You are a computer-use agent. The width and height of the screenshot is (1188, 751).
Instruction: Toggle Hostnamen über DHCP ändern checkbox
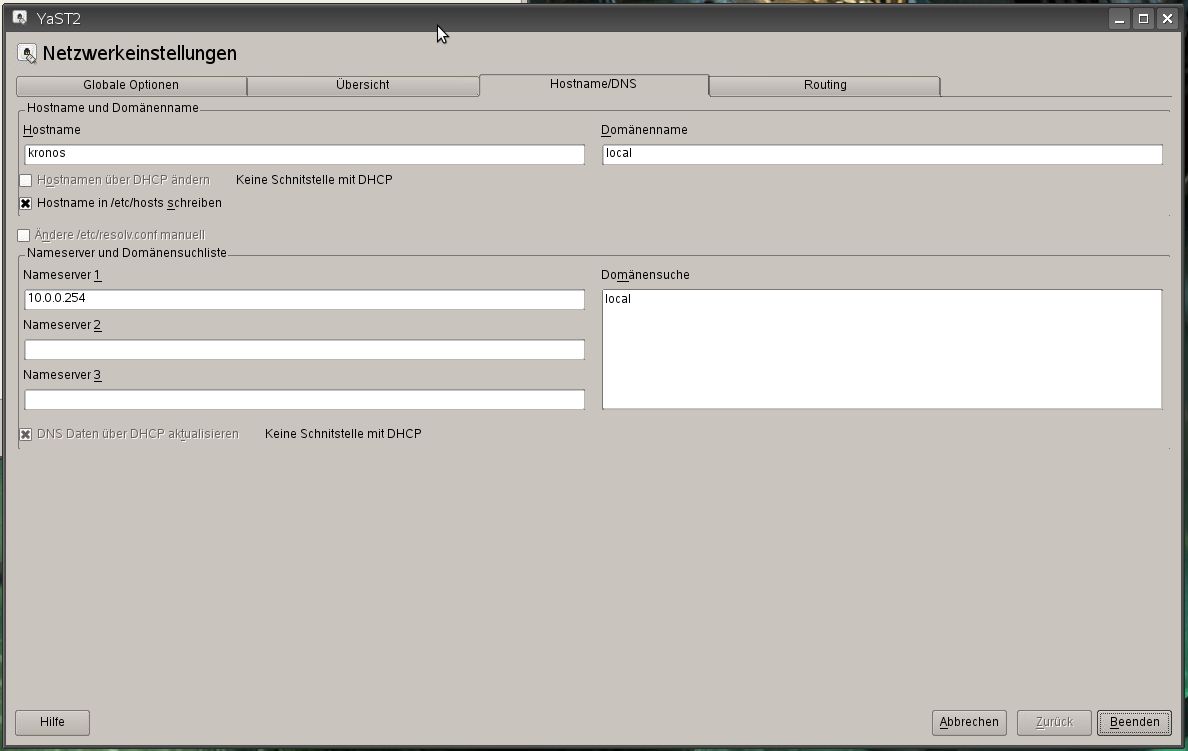pyautogui.click(x=26, y=180)
